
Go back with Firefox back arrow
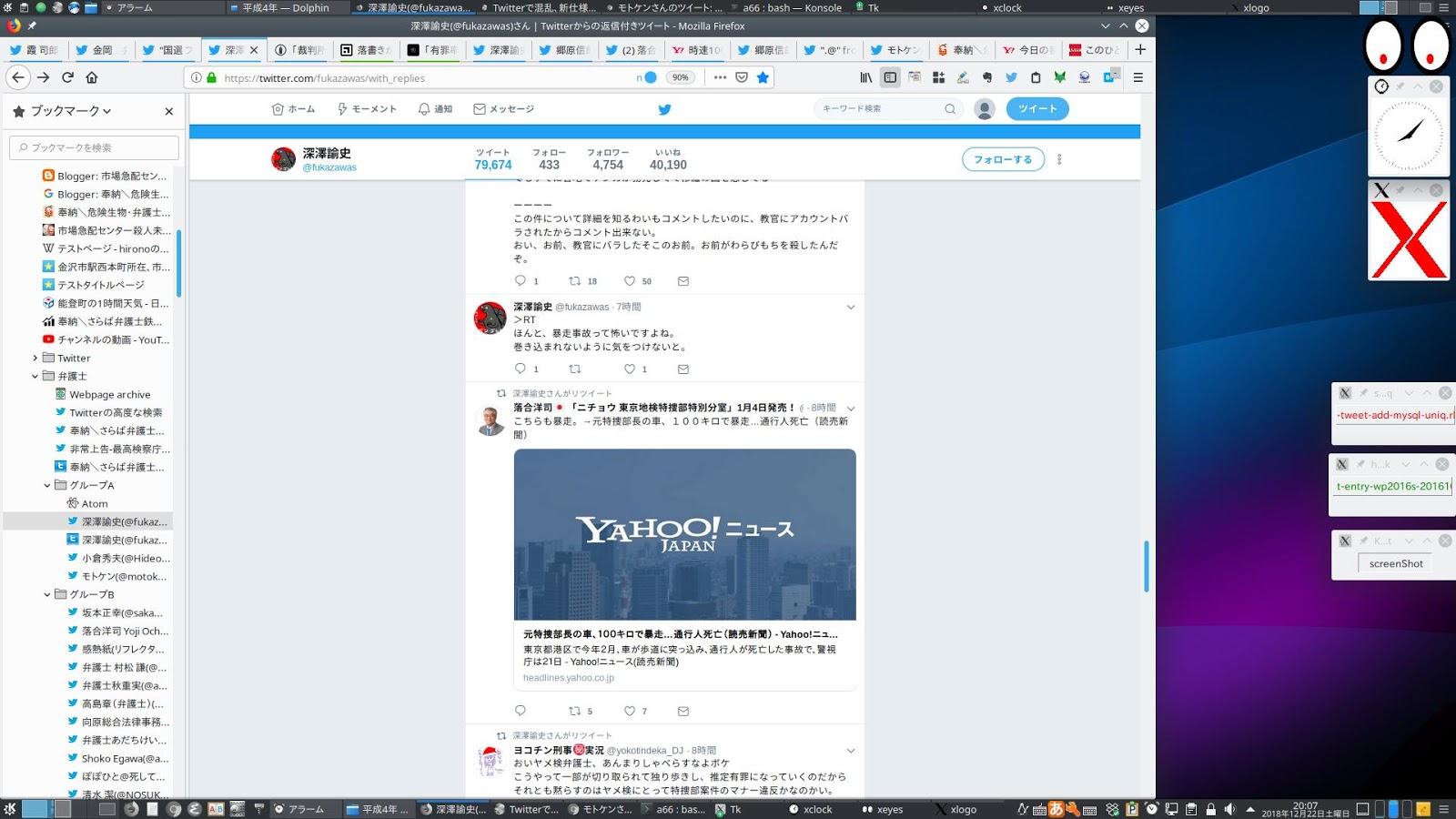pos(18,77)
